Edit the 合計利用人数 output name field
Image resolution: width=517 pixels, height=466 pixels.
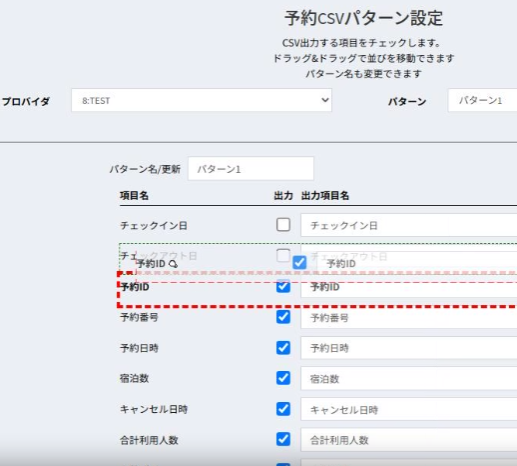409,440
